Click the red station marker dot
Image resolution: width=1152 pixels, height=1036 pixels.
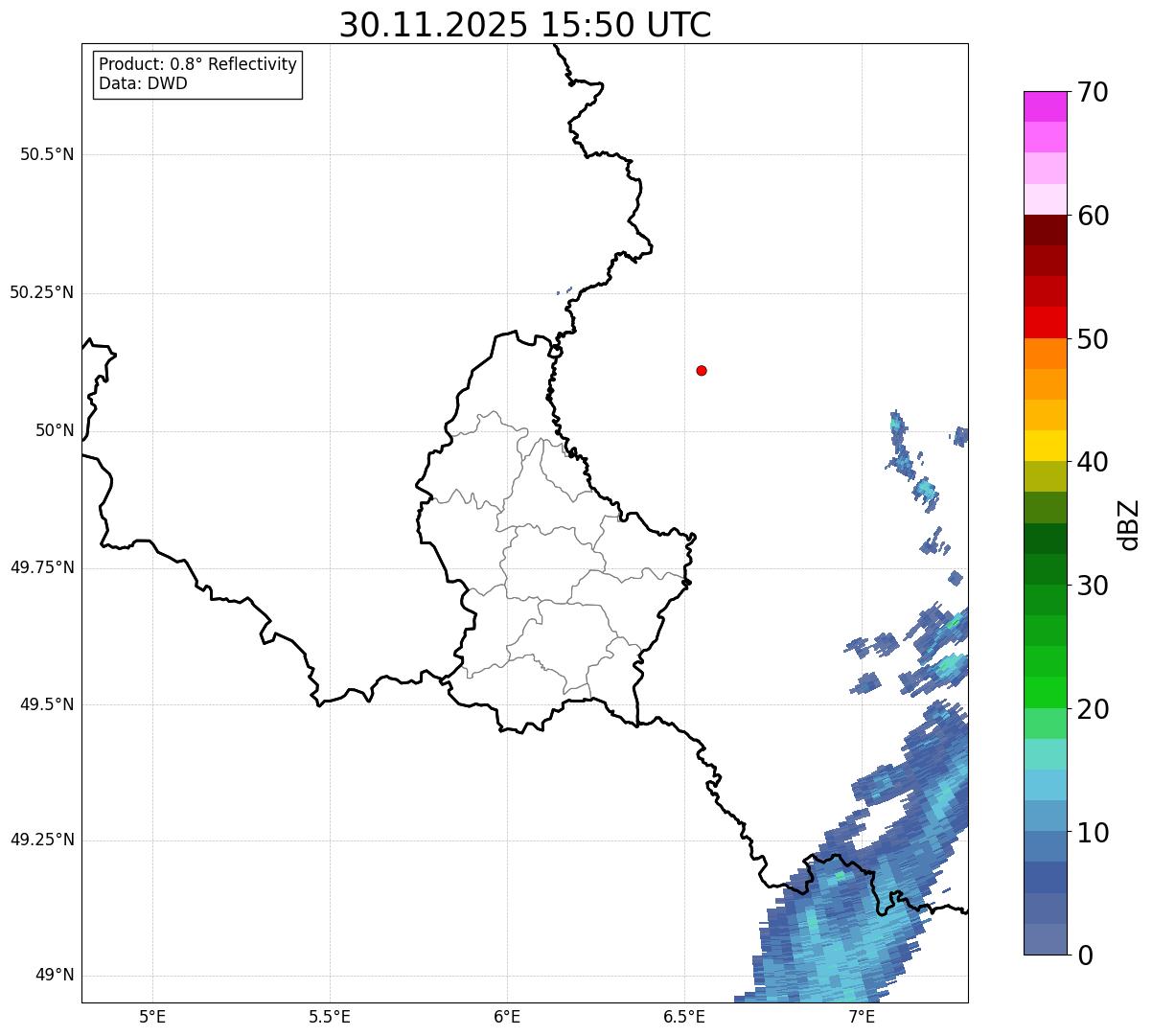tap(702, 370)
